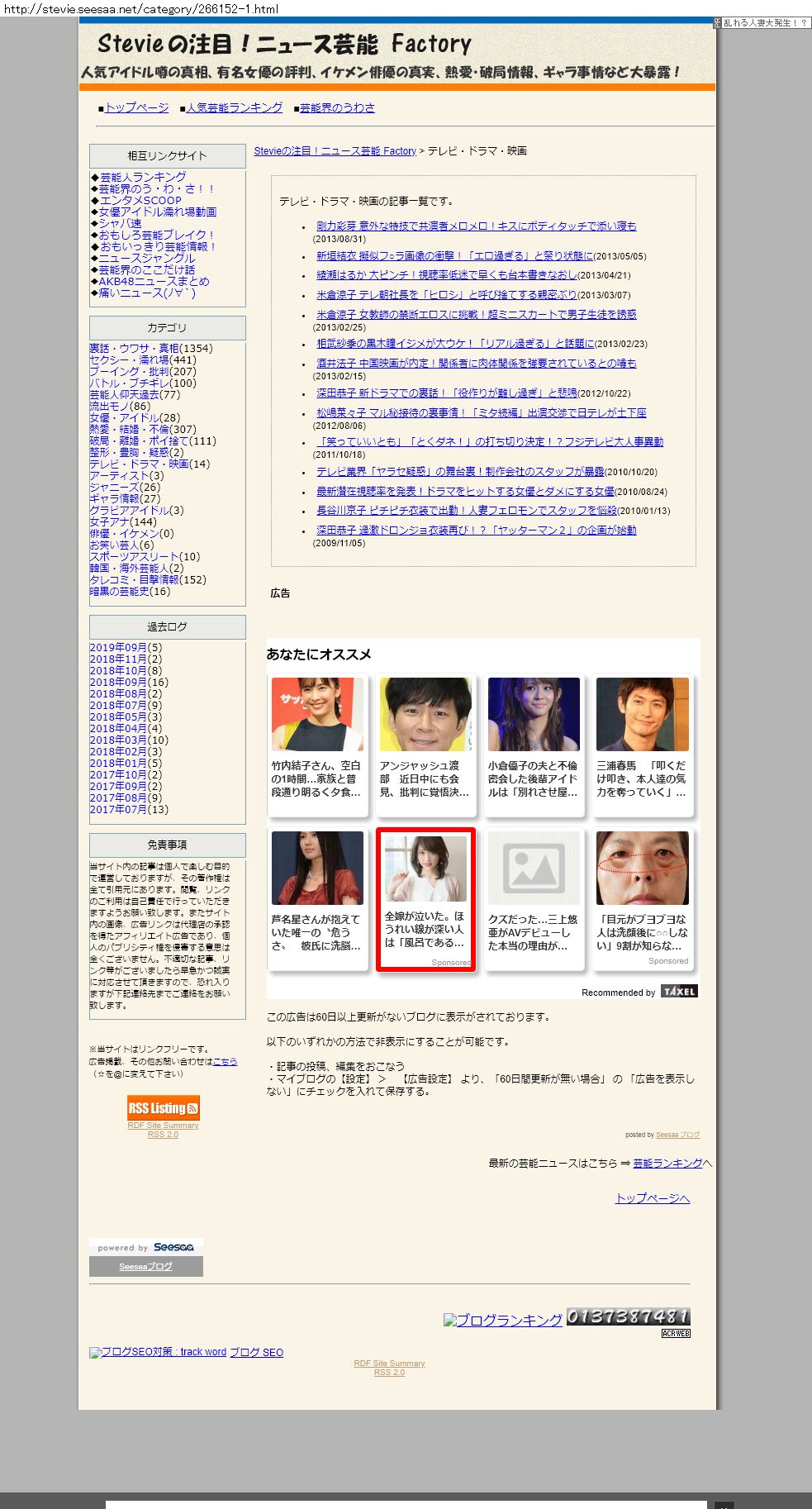812x1509 pixels.
Task: Click the gray Seesaaブログ button
Action: 146,1266
